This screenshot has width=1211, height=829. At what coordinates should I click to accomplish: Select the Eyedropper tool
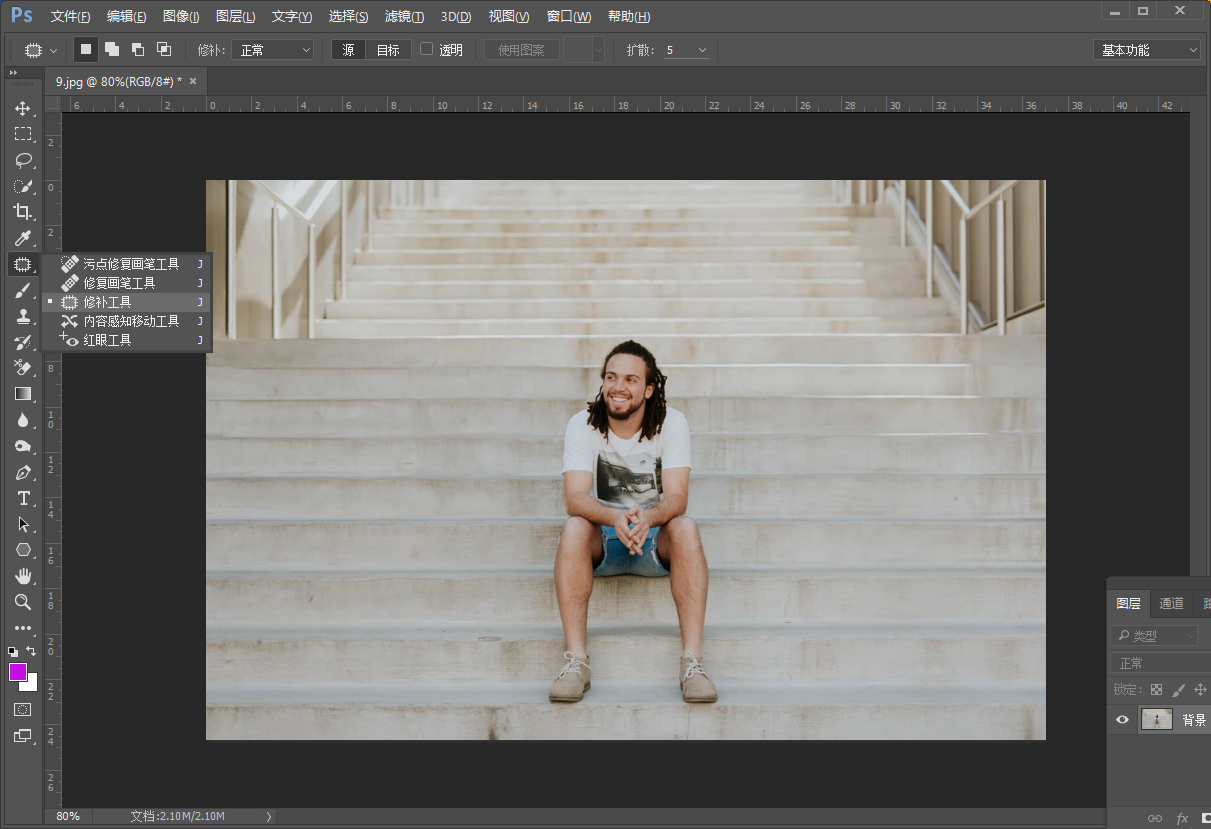coord(22,238)
